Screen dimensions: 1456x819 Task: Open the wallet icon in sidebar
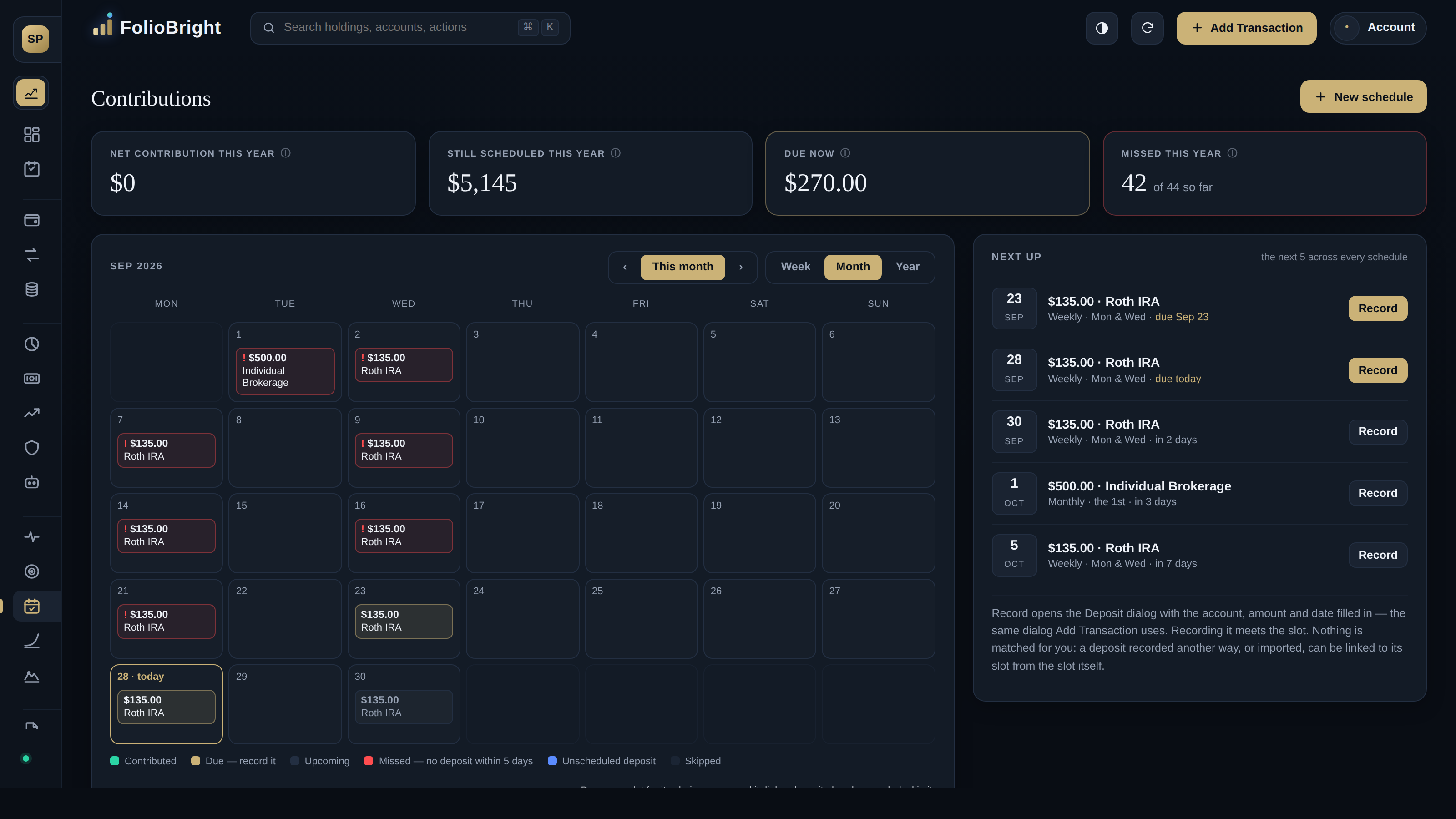[x=32, y=220]
